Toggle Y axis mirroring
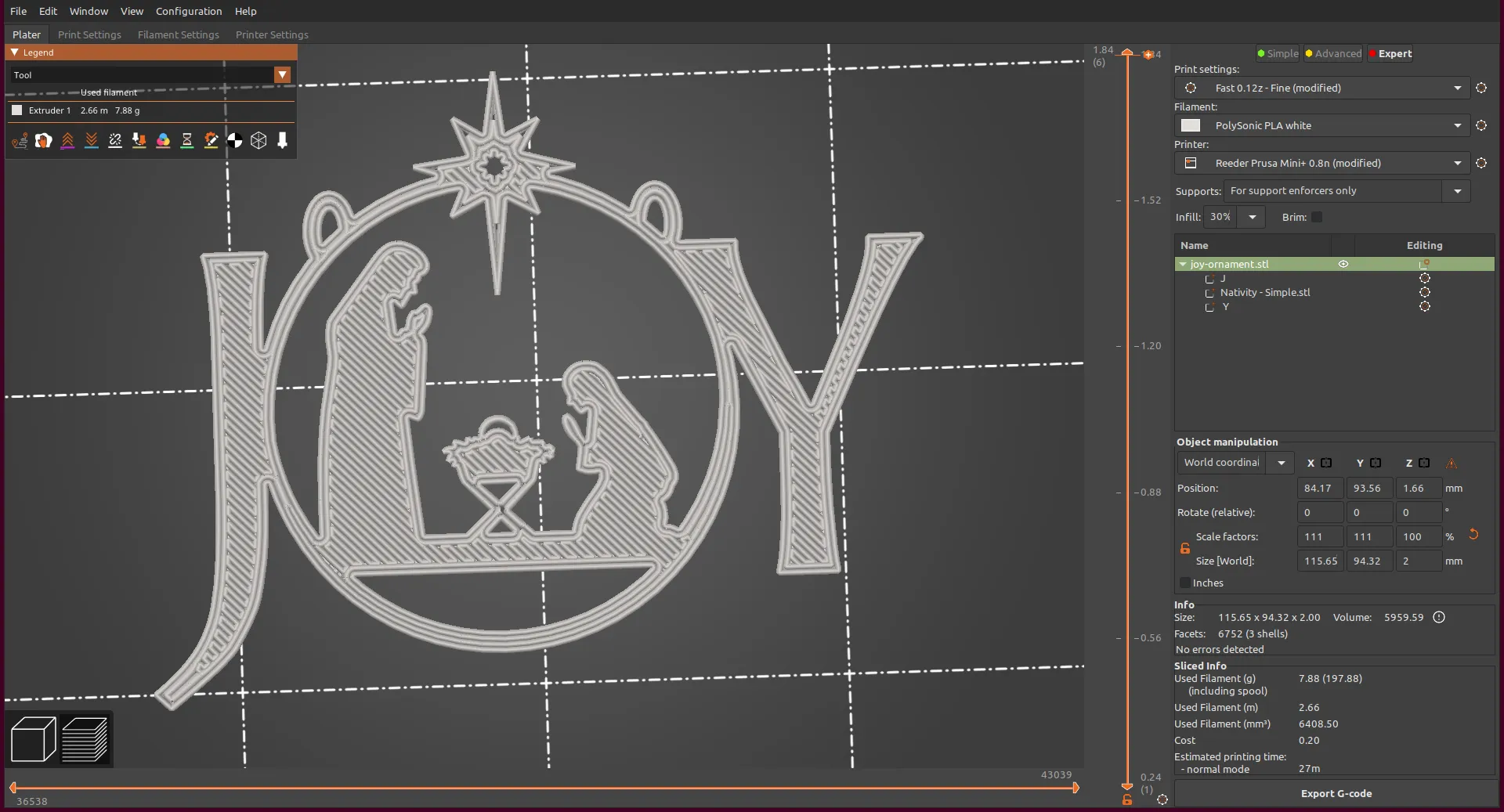This screenshot has width=1504, height=812. click(1376, 463)
